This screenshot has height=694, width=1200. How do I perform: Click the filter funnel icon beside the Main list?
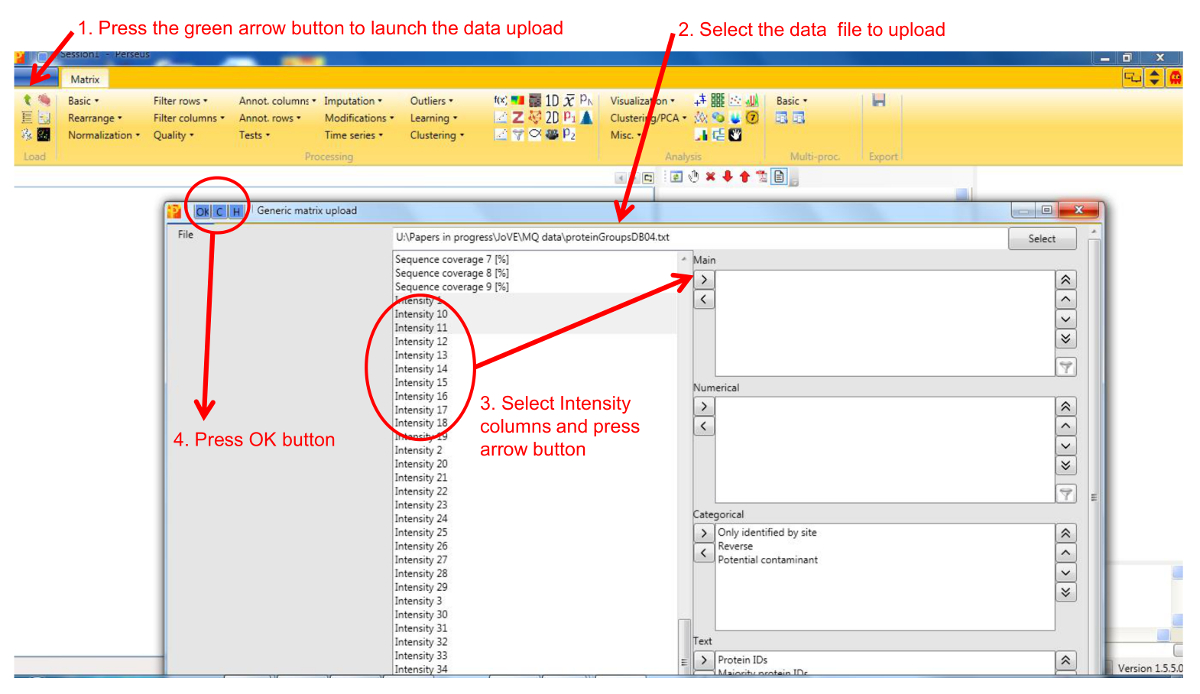tap(1066, 367)
